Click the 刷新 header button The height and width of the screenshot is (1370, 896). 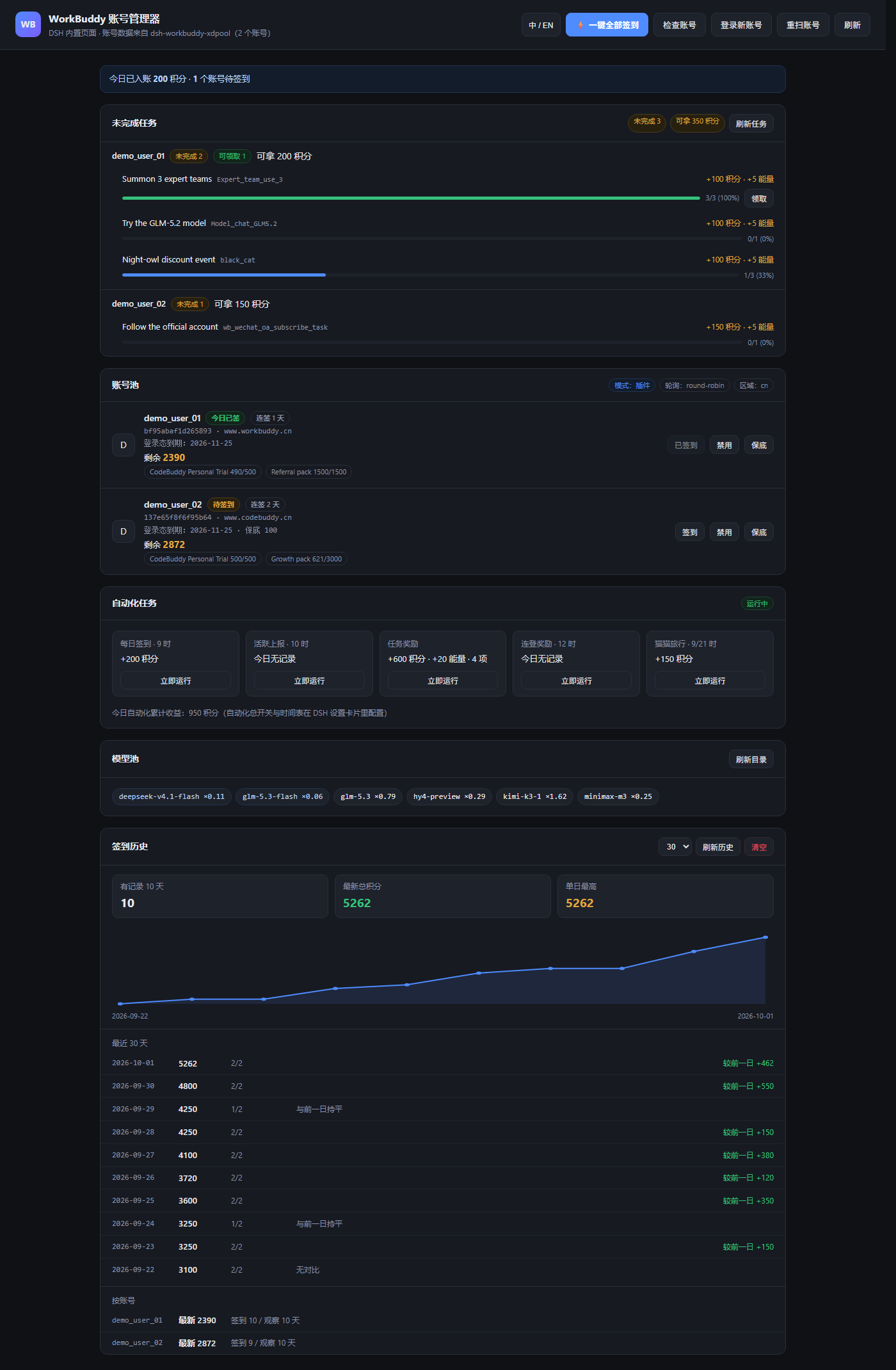click(x=852, y=25)
